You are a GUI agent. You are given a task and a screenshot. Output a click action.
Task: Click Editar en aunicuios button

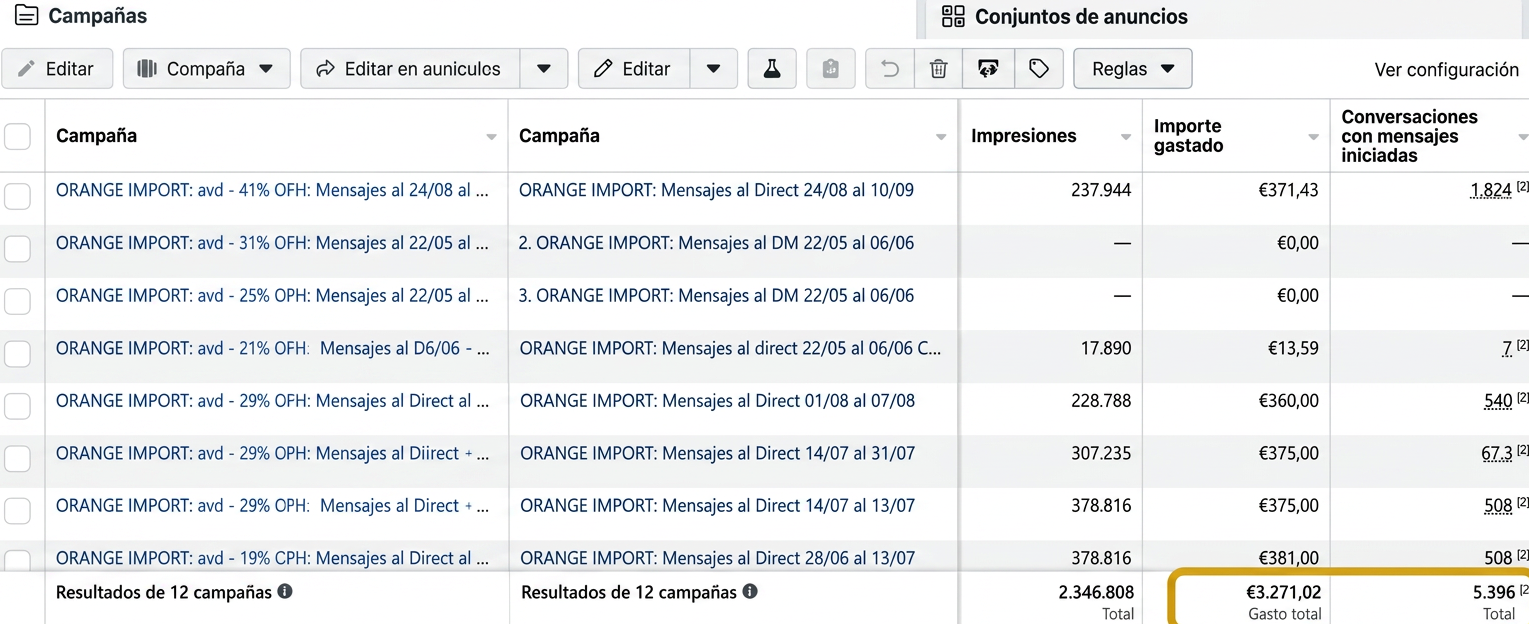(x=410, y=69)
